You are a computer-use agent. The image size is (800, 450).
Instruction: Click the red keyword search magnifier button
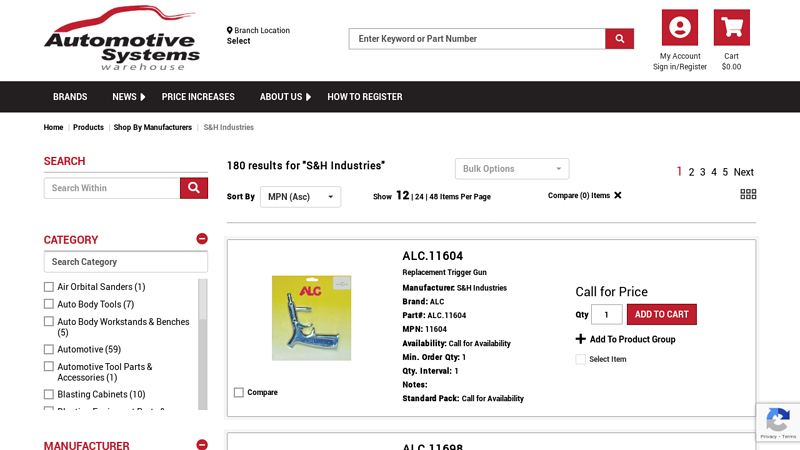click(x=619, y=39)
